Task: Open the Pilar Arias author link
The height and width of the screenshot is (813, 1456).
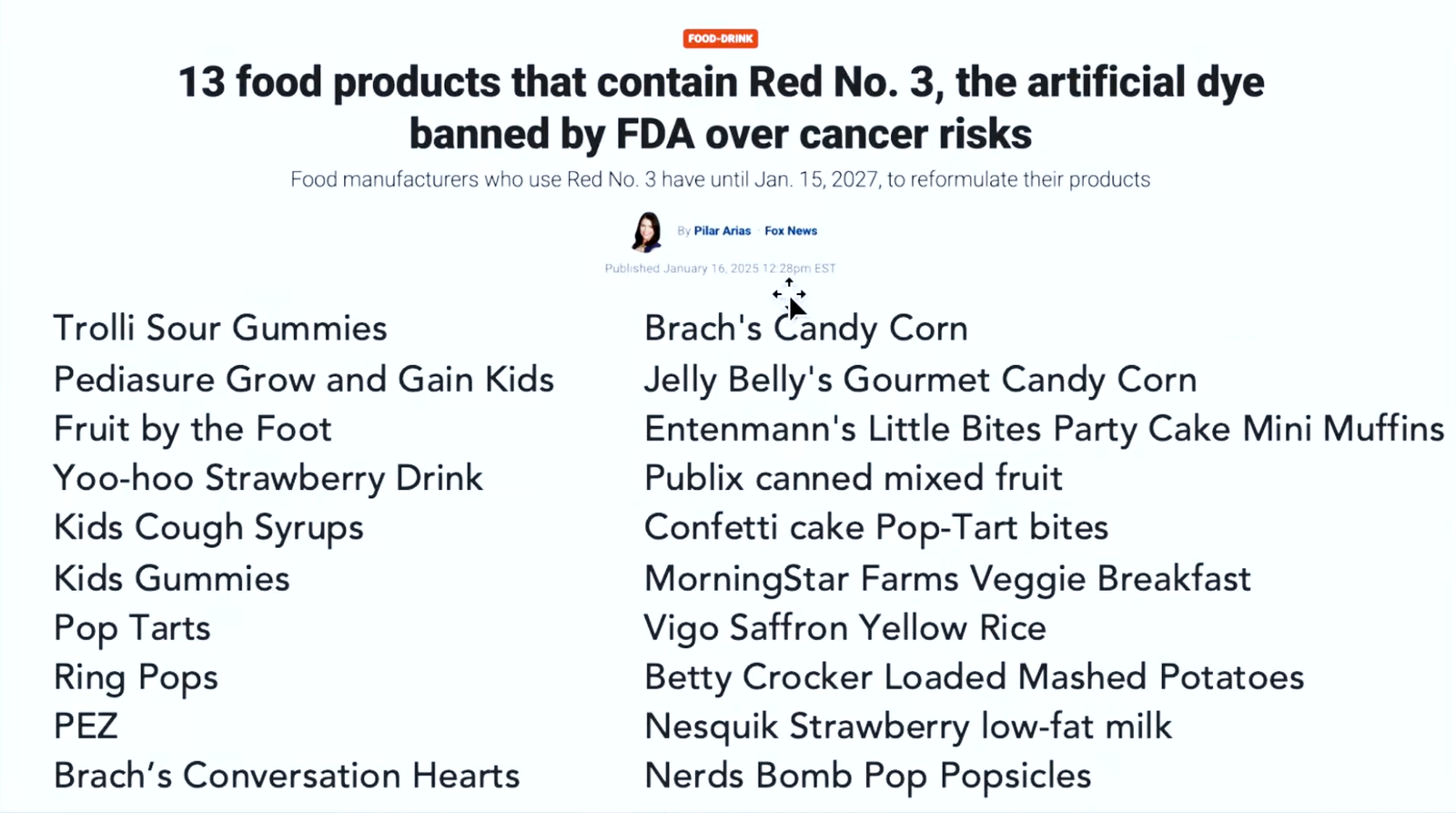Action: 722,231
